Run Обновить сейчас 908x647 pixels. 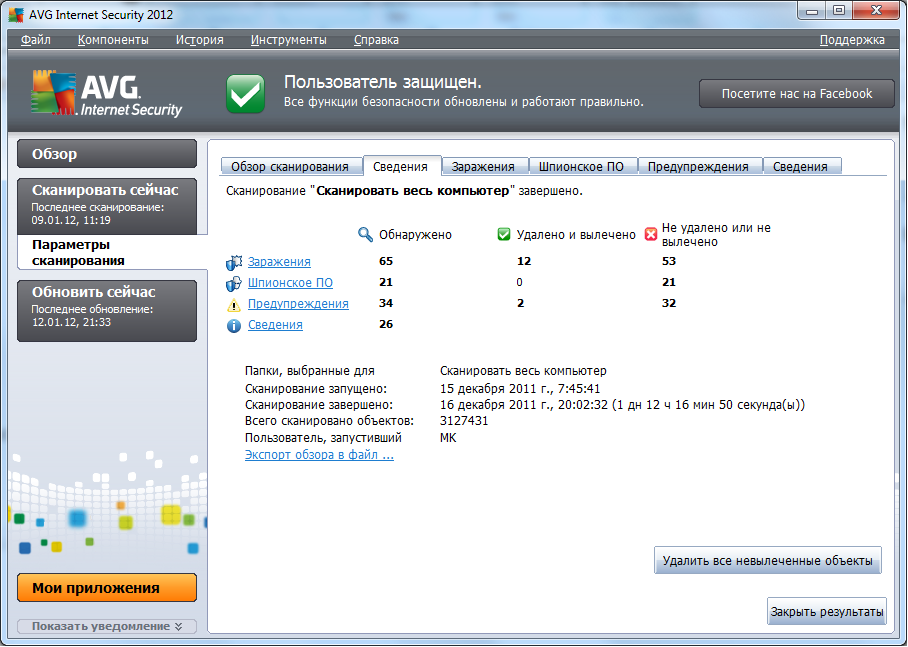[107, 311]
